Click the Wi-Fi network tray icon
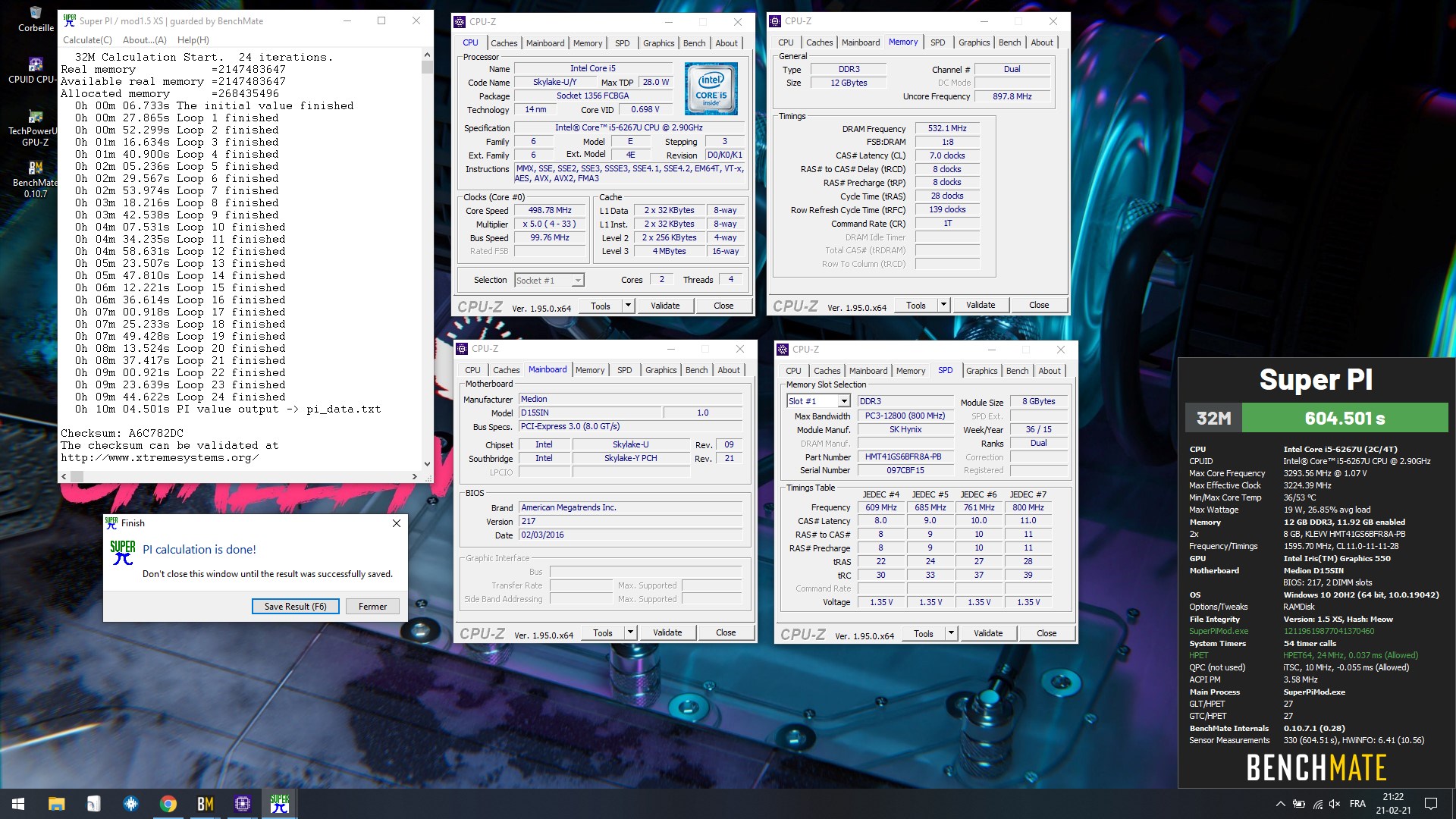The image size is (1456, 819). click(1318, 804)
